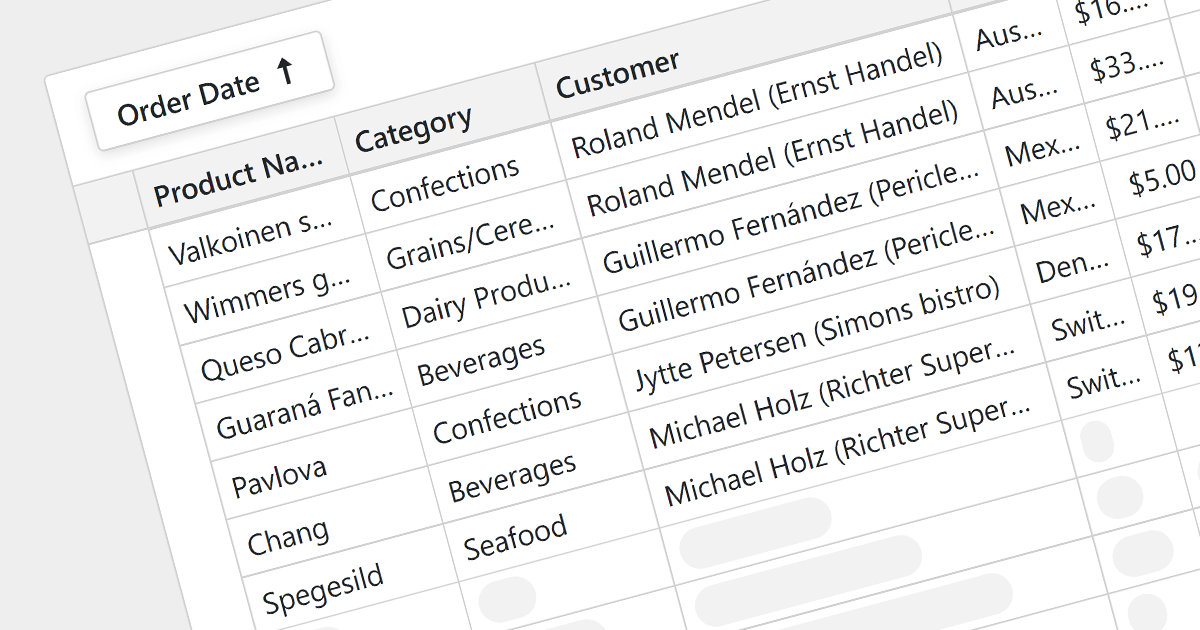This screenshot has height=630, width=1200.
Task: Click the ascending sort arrow on Order Date
Action: 286,72
